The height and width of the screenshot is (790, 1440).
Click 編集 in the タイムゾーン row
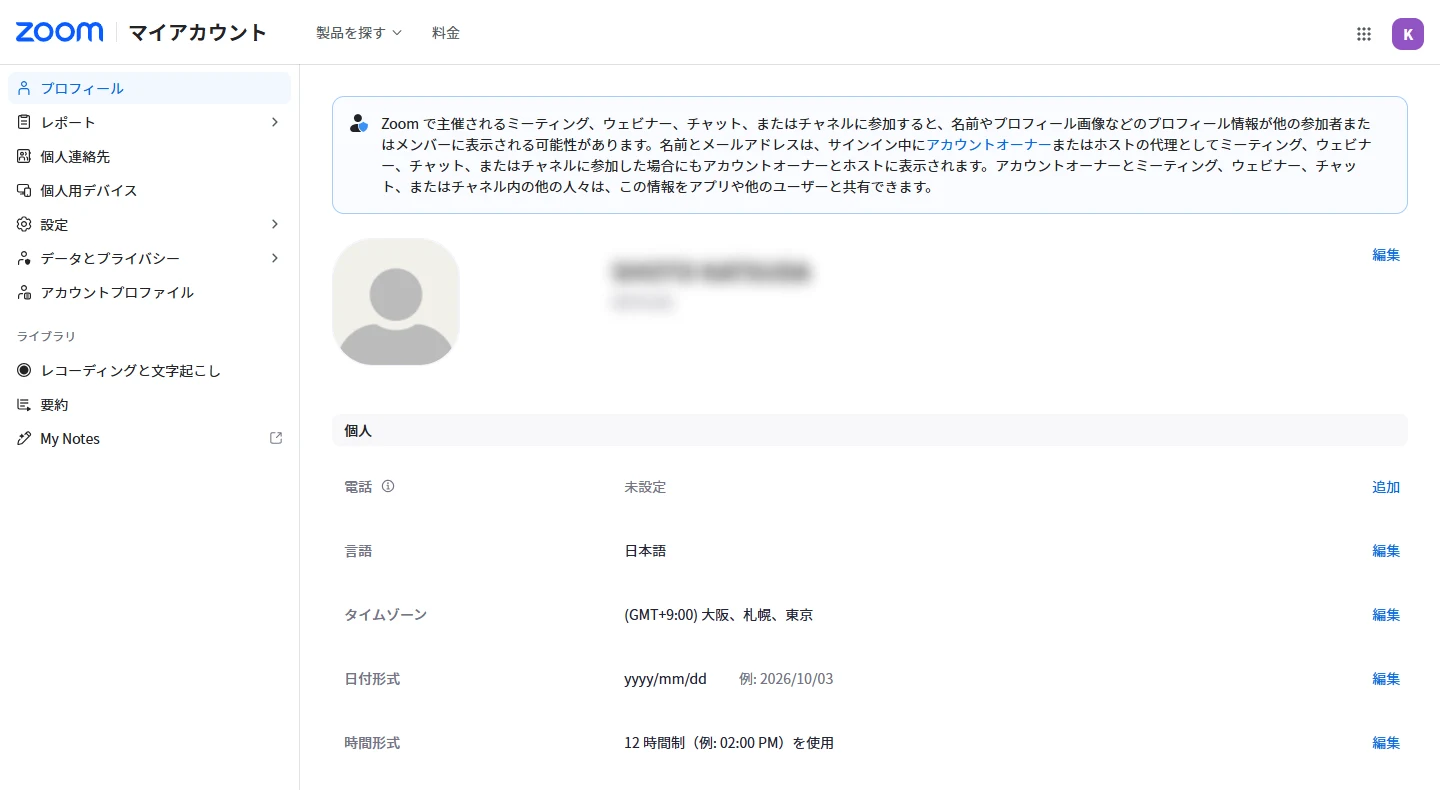coord(1386,615)
